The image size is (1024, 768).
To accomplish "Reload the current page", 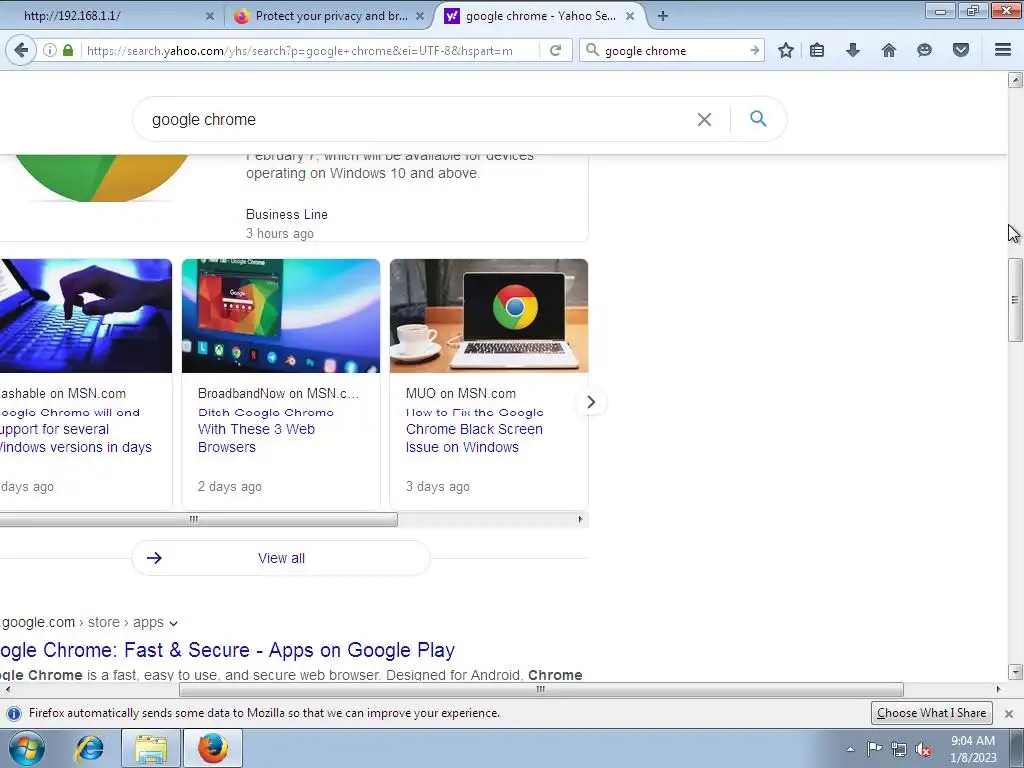I will [x=556, y=50].
